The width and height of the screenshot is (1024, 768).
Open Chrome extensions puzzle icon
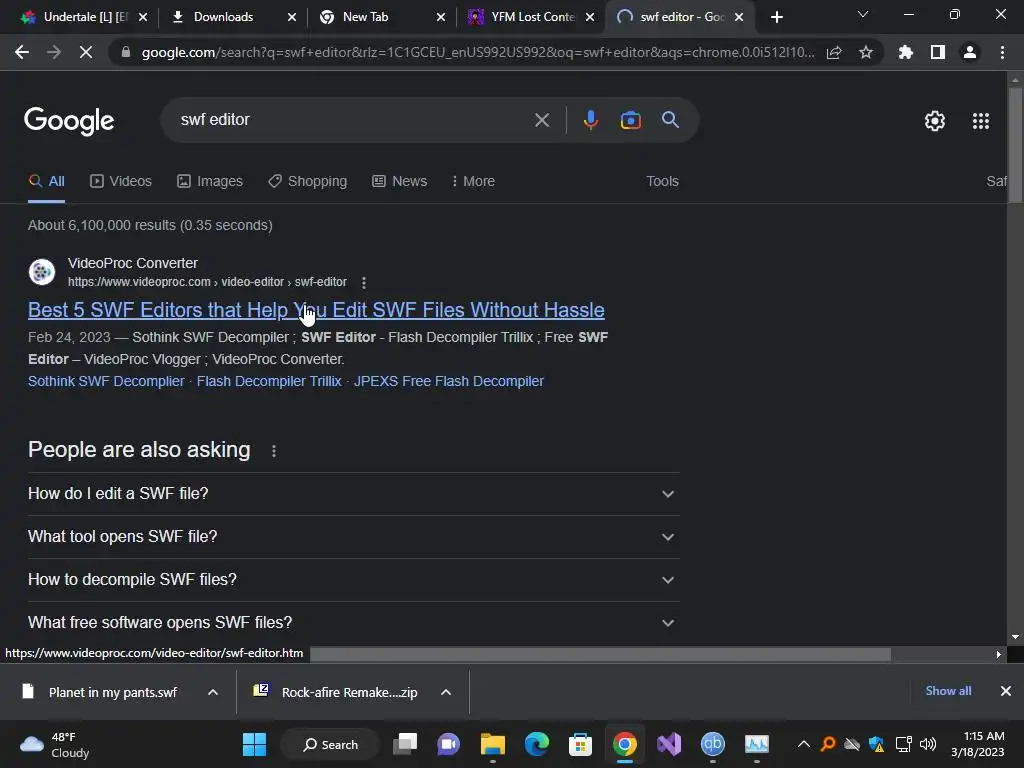tap(905, 52)
